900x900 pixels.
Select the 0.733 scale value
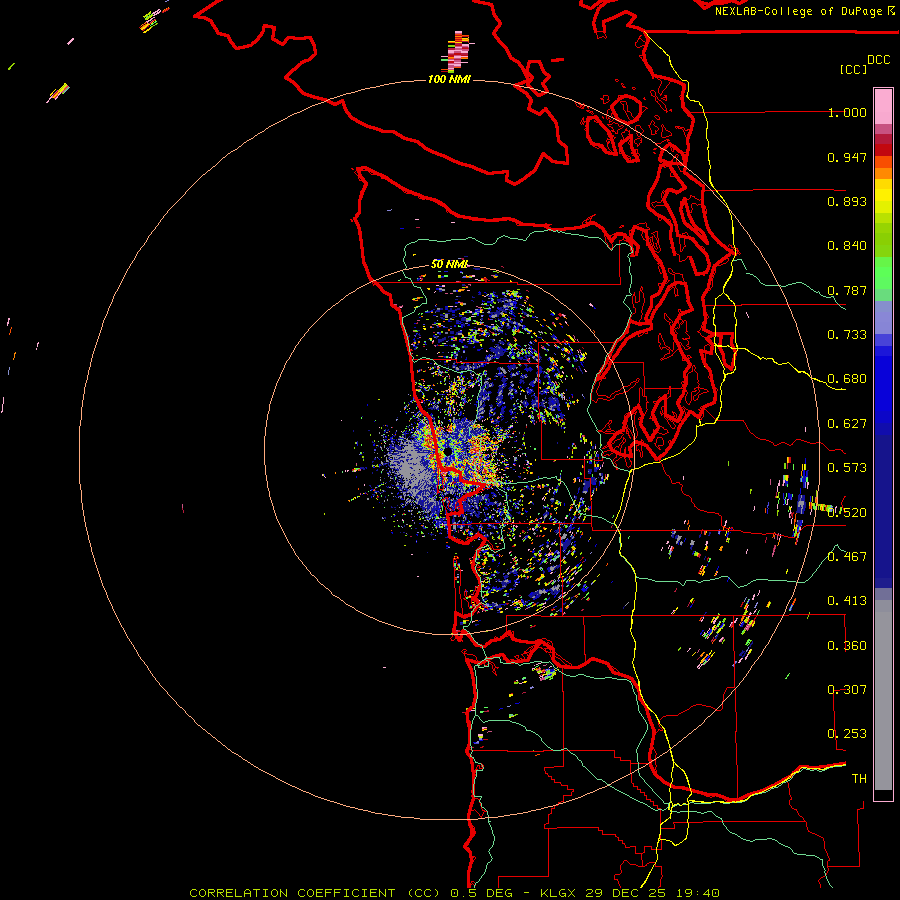[x=847, y=335]
